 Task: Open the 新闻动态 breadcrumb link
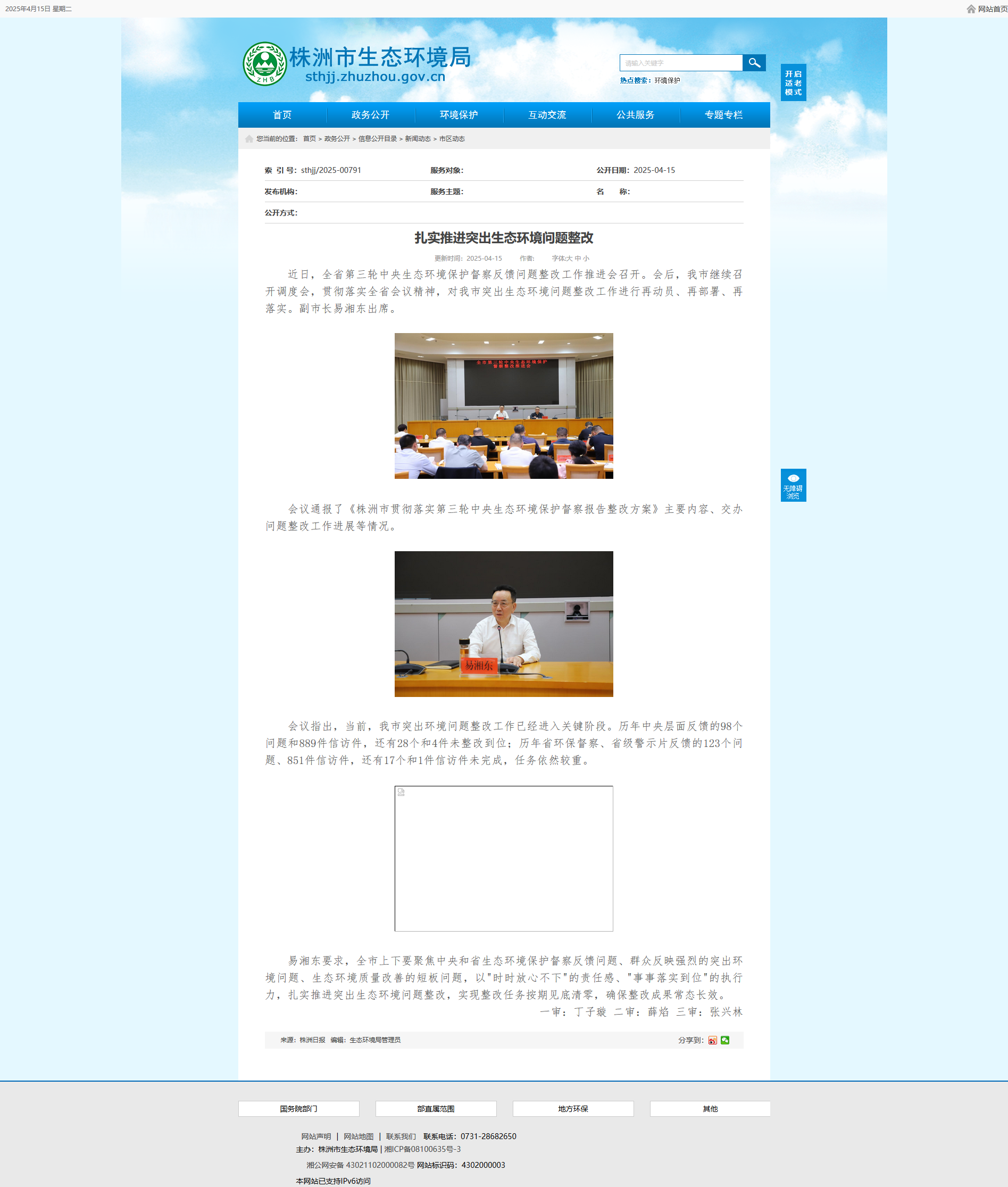tap(418, 139)
